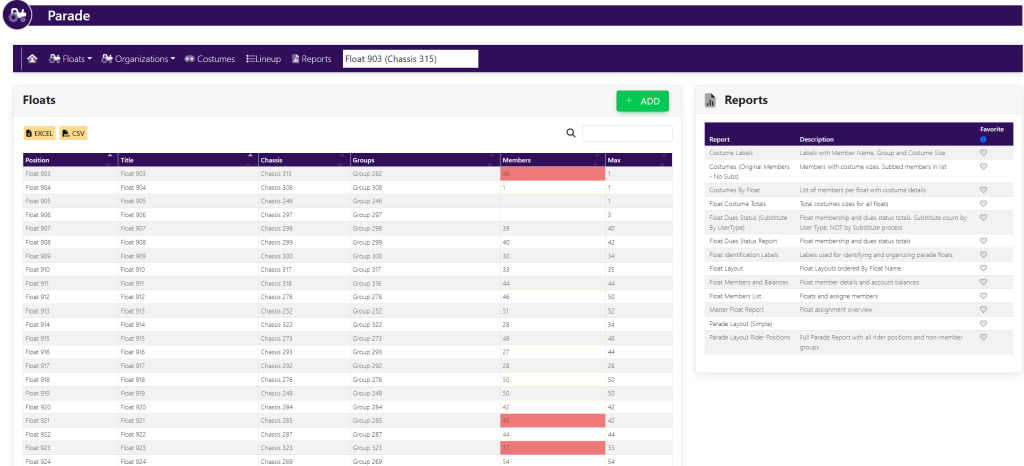The image size is (1024, 466).
Task: Open the Float Members List report
Action: tap(735, 296)
